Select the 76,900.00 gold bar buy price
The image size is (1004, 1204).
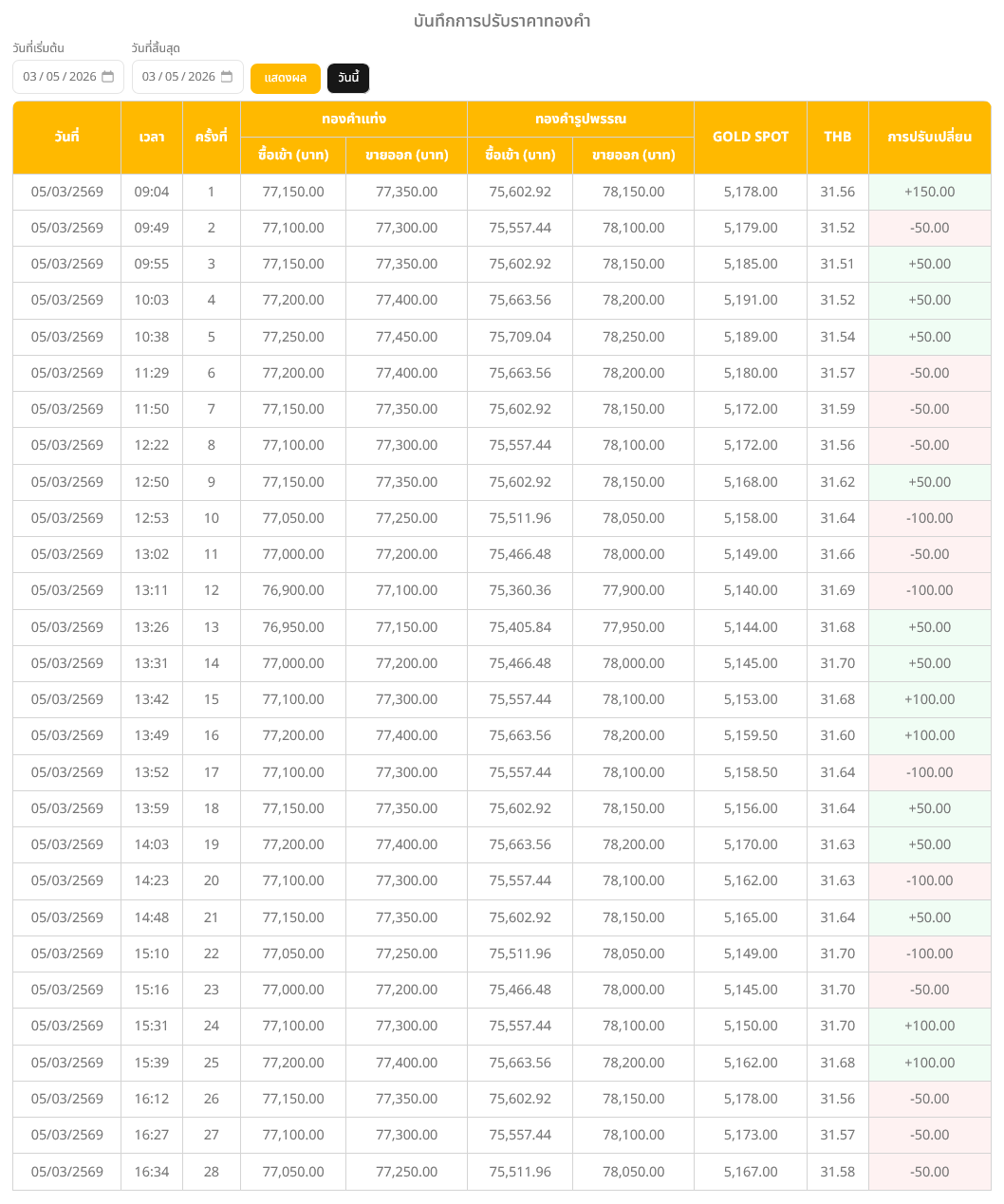(293, 590)
